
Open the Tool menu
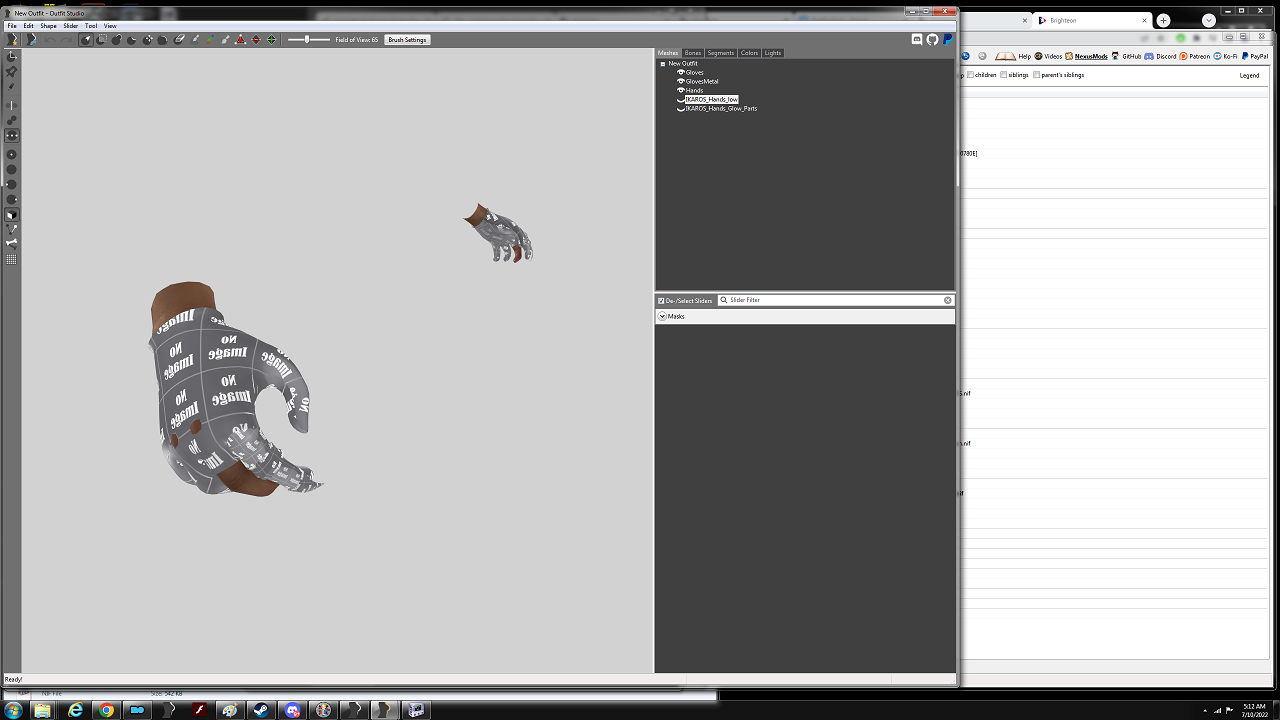[91, 26]
